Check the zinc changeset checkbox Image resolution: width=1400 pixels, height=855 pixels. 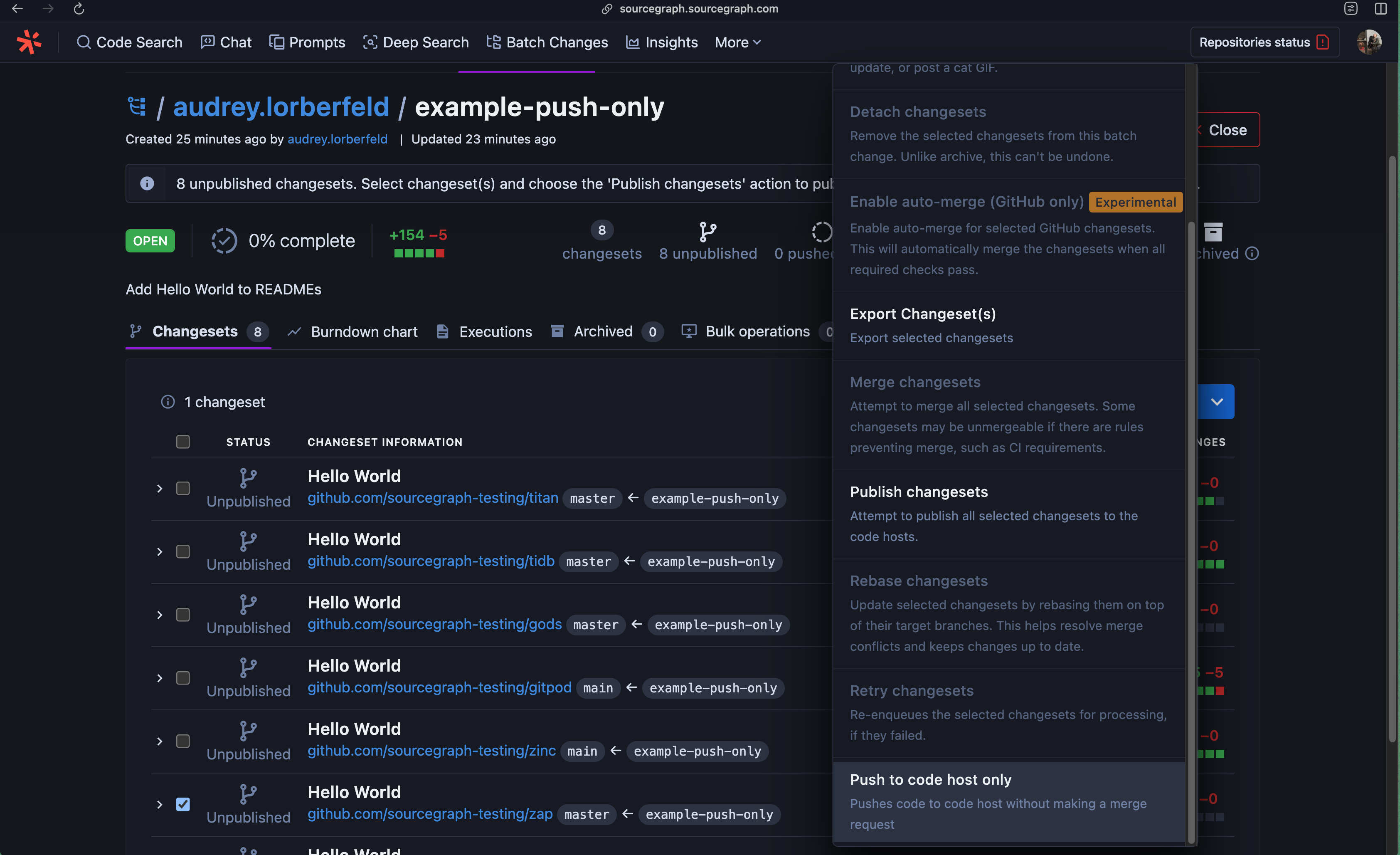click(x=182, y=741)
